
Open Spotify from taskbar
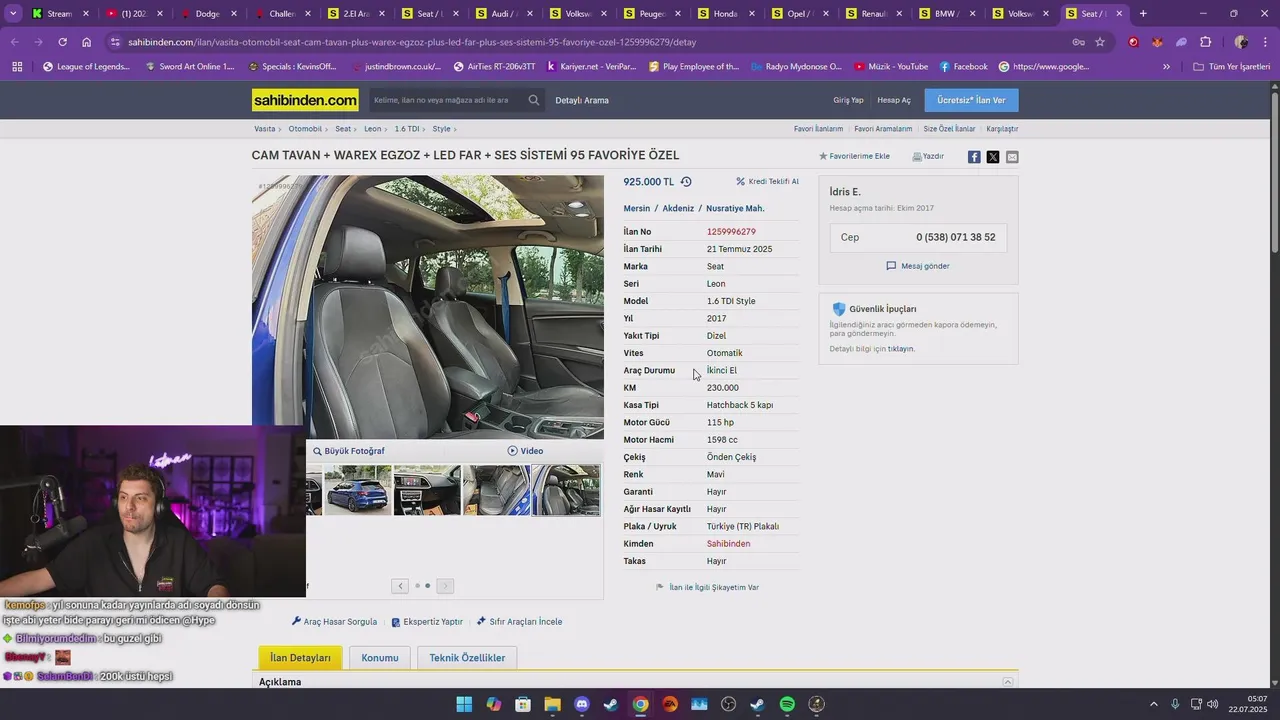coord(787,704)
